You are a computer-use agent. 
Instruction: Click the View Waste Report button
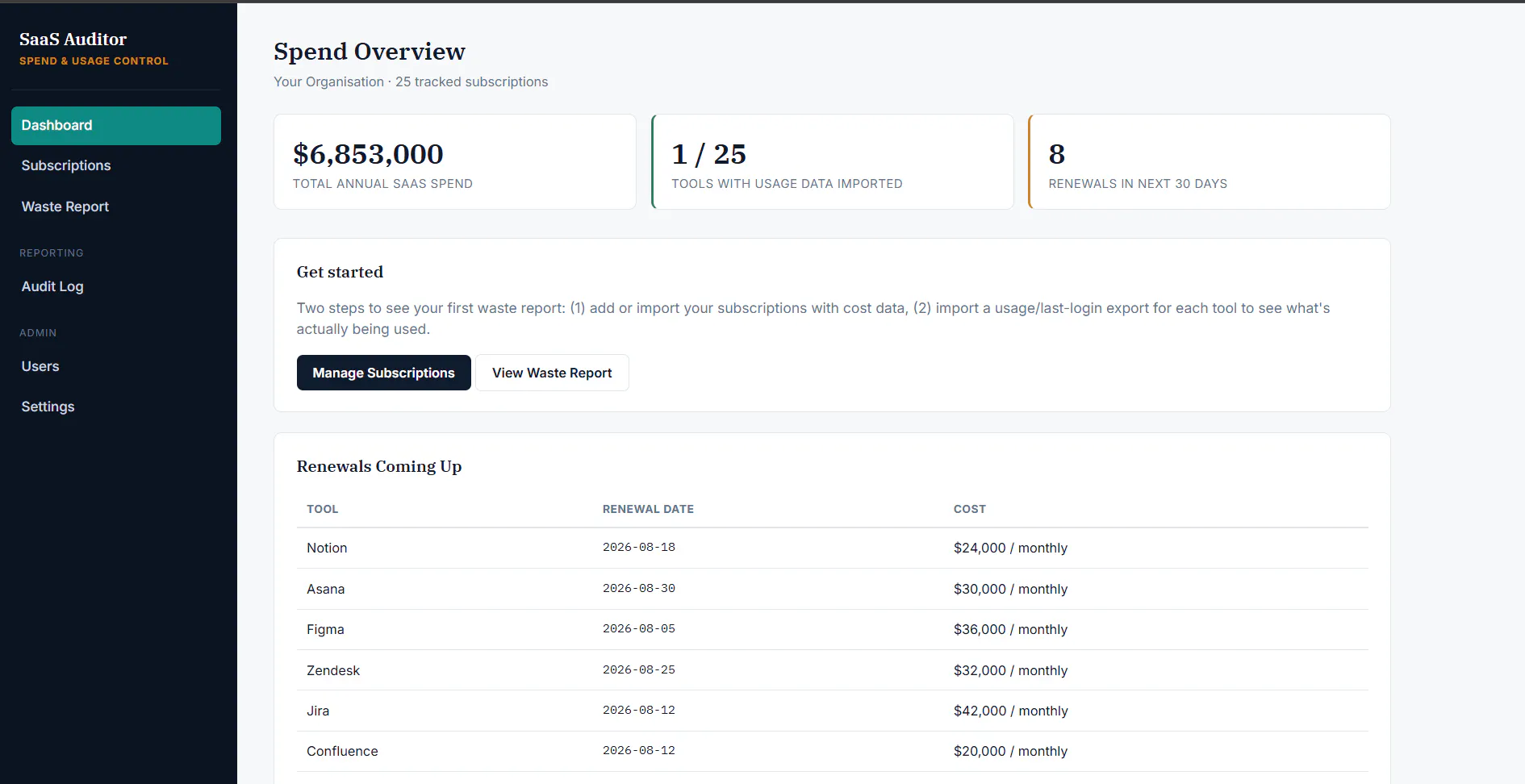pyautogui.click(x=552, y=373)
